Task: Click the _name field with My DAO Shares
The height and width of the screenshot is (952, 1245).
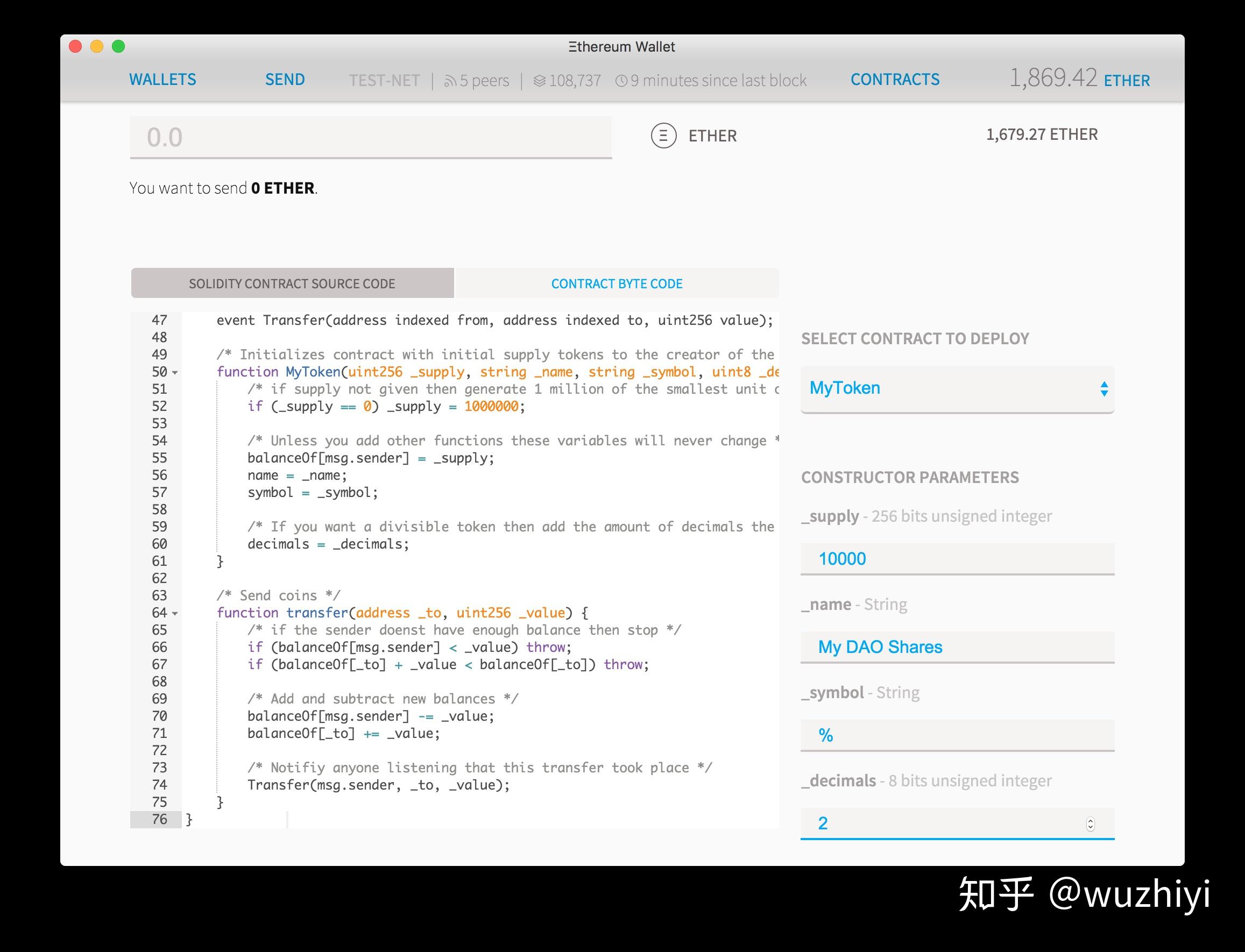Action: tap(958, 647)
